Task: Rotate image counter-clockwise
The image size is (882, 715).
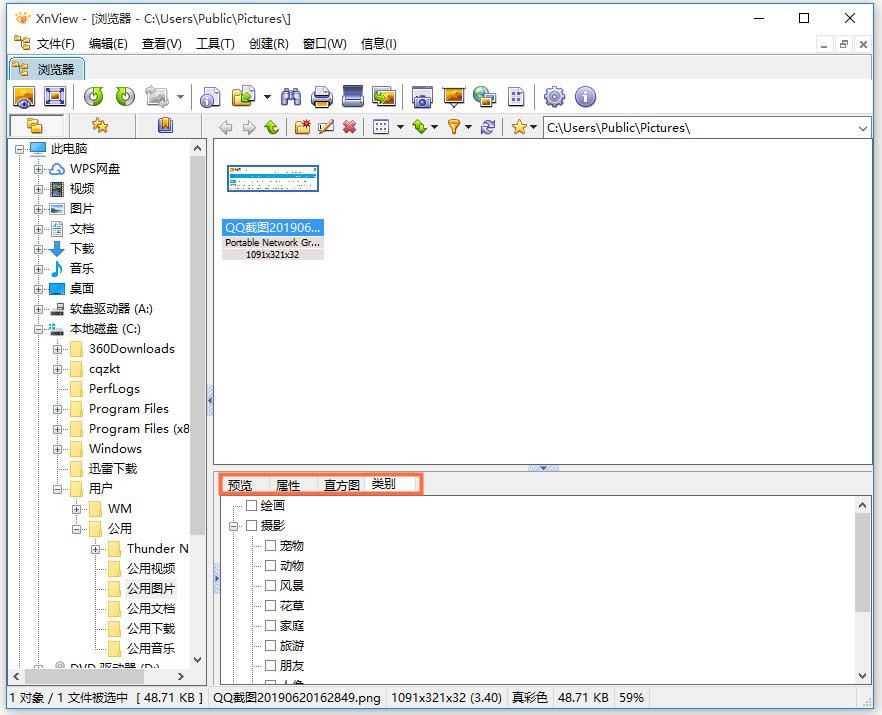Action: coord(94,97)
